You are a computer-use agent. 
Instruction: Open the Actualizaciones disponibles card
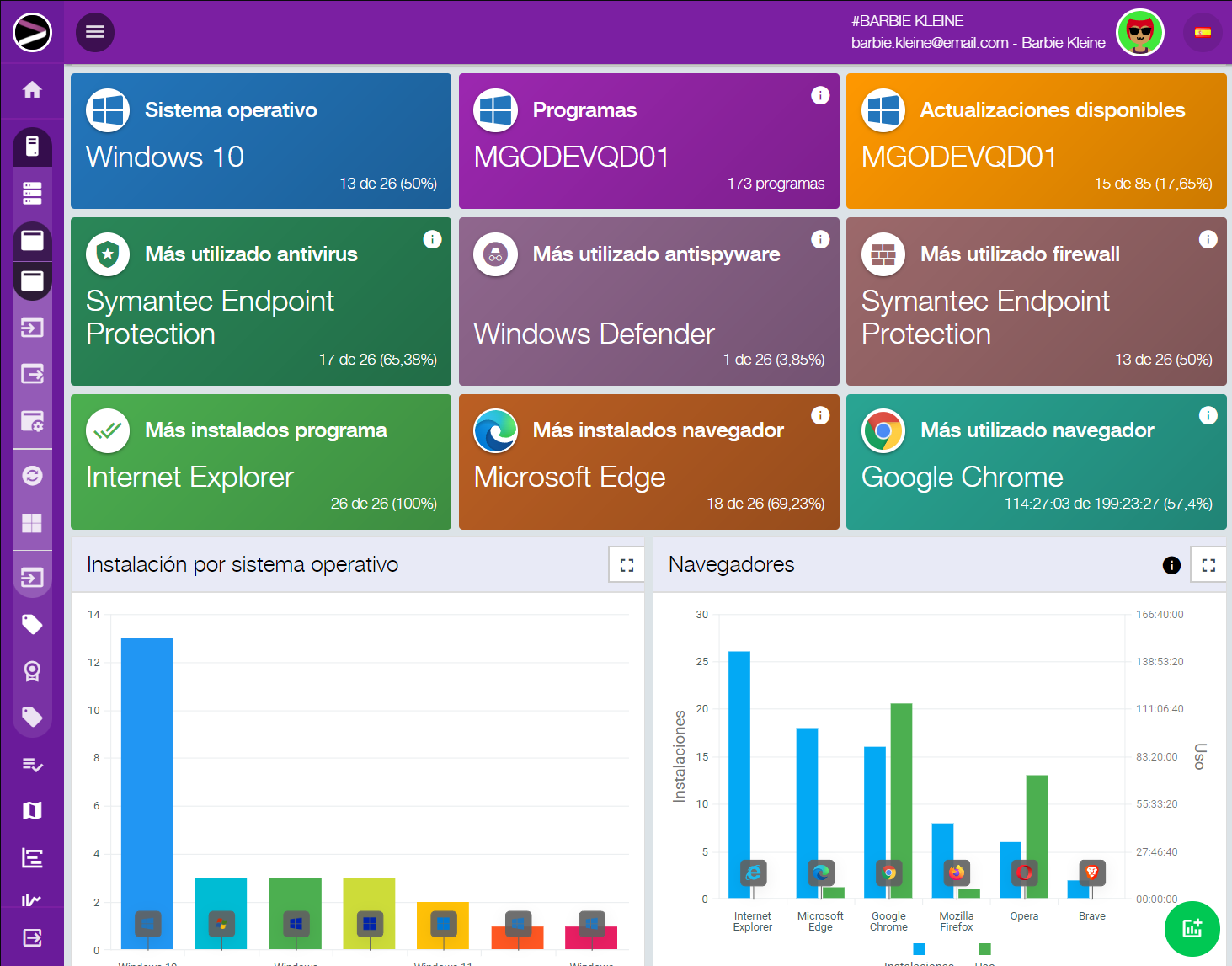1036,141
